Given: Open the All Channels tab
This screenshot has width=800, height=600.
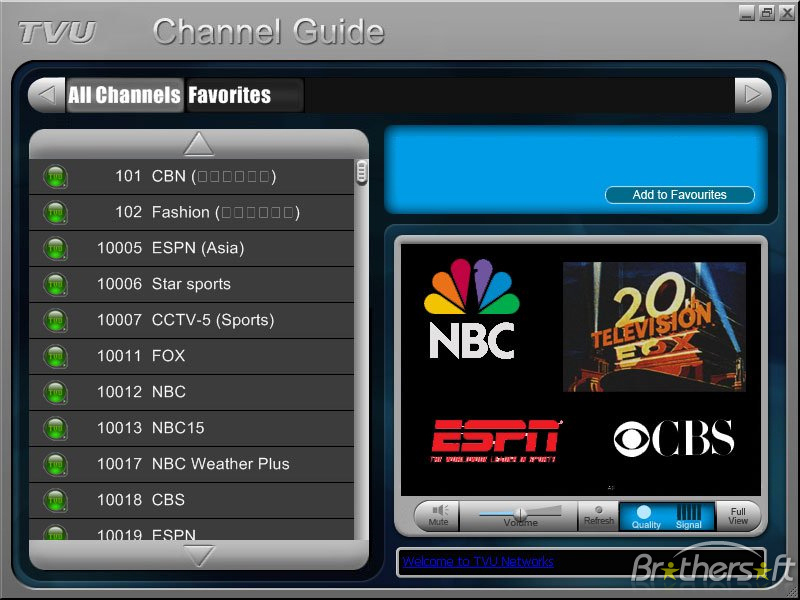Looking at the screenshot, I should (124, 95).
